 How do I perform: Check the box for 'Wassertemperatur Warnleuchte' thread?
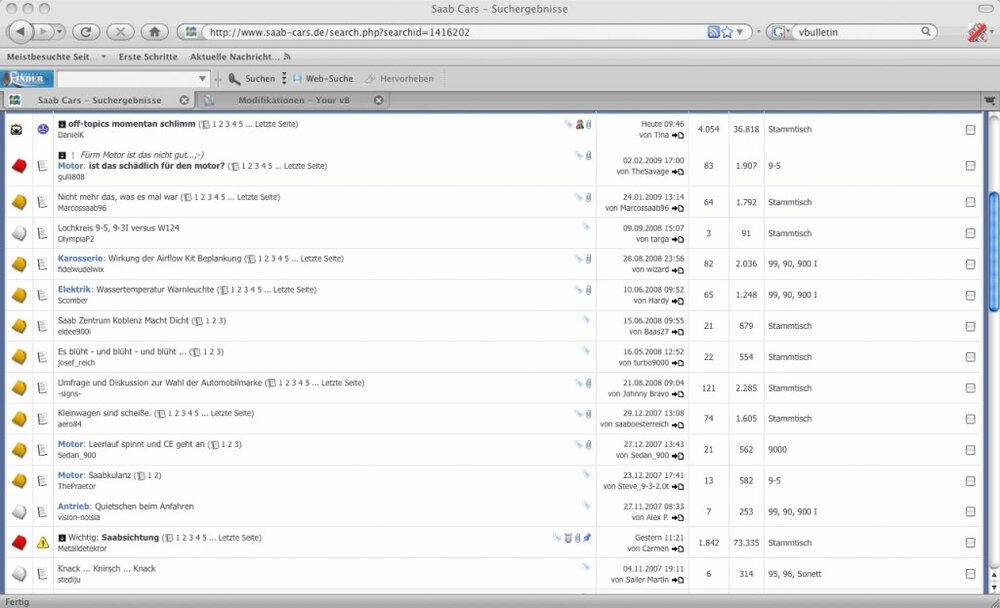970,295
